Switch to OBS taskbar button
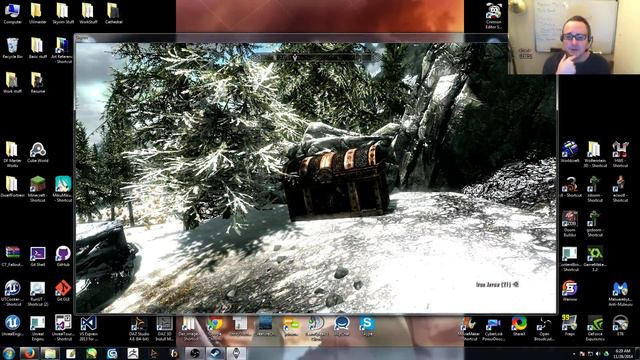The width and height of the screenshot is (640, 360). pyautogui.click(x=195, y=353)
